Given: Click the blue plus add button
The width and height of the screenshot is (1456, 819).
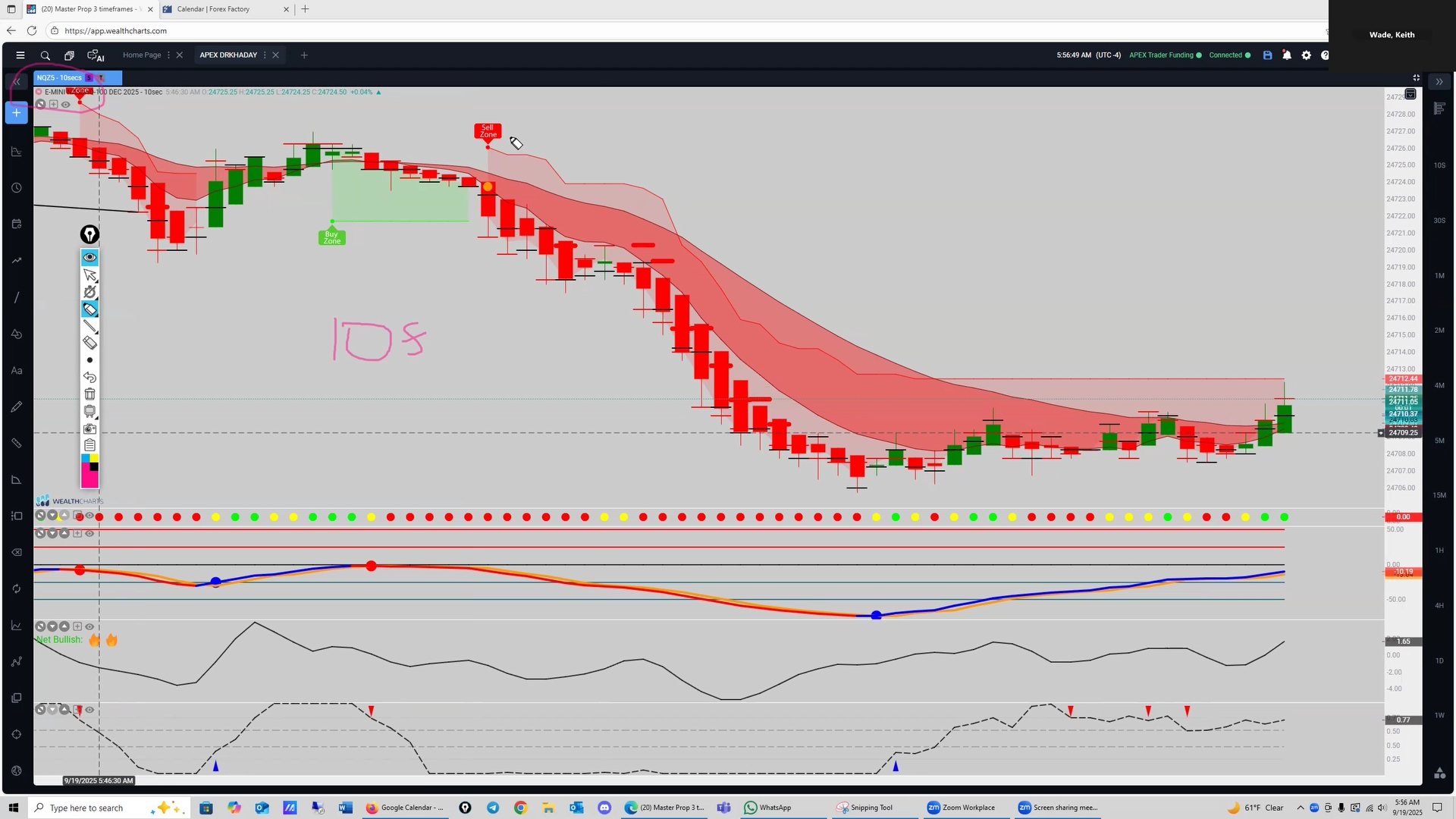Looking at the screenshot, I should [x=16, y=113].
